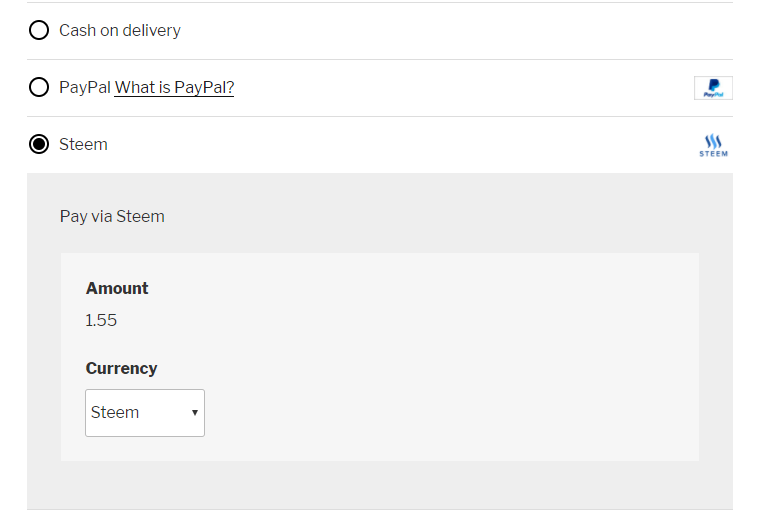Open the Currency dropdown box
Image resolution: width=764 pixels, height=530 pixels.
[x=145, y=413]
